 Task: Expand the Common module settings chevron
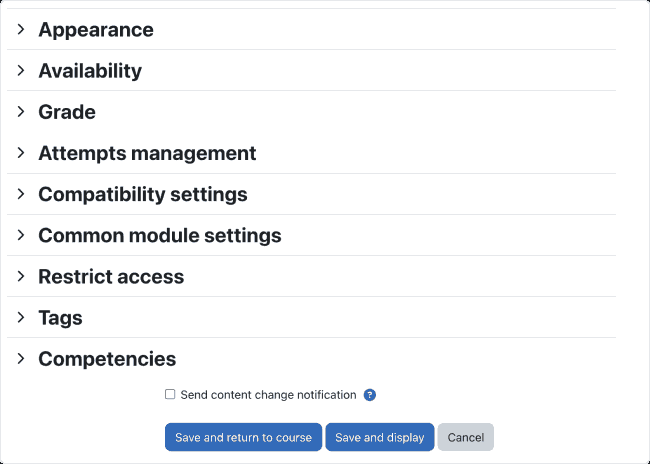tap(21, 235)
